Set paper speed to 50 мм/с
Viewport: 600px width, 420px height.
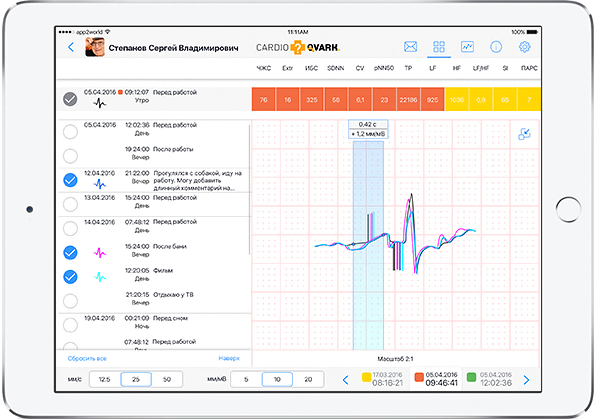[167, 379]
